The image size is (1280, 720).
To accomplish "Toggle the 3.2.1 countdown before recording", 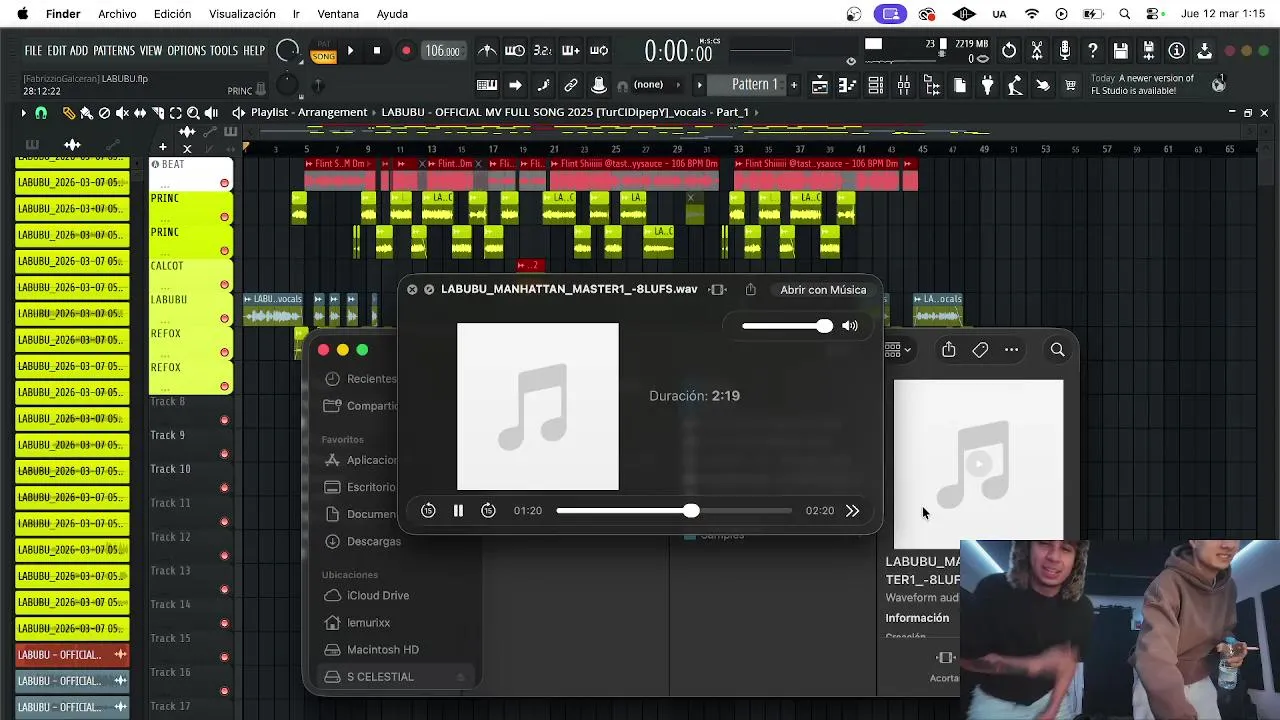I will click(543, 51).
